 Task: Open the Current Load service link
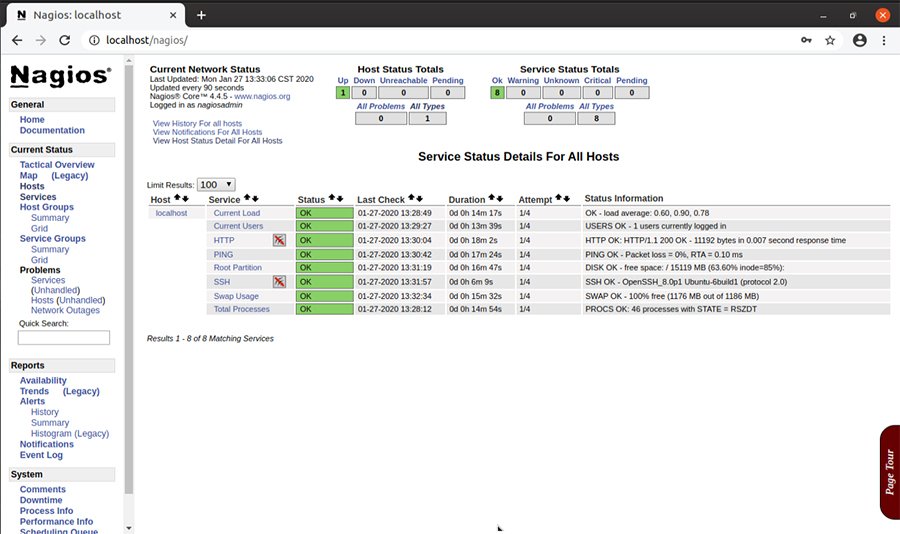point(237,213)
